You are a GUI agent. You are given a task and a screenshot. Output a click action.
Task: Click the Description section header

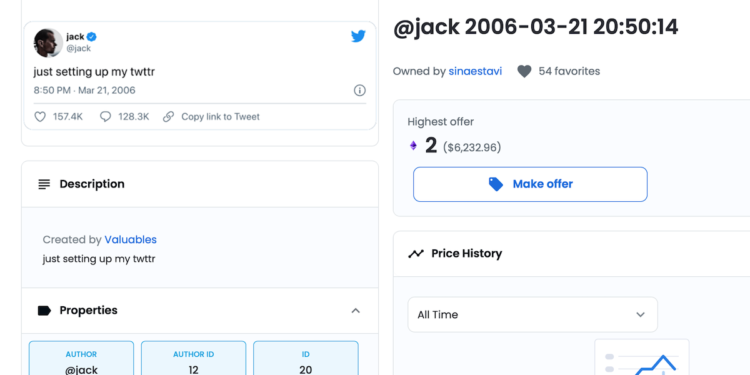tap(200, 184)
